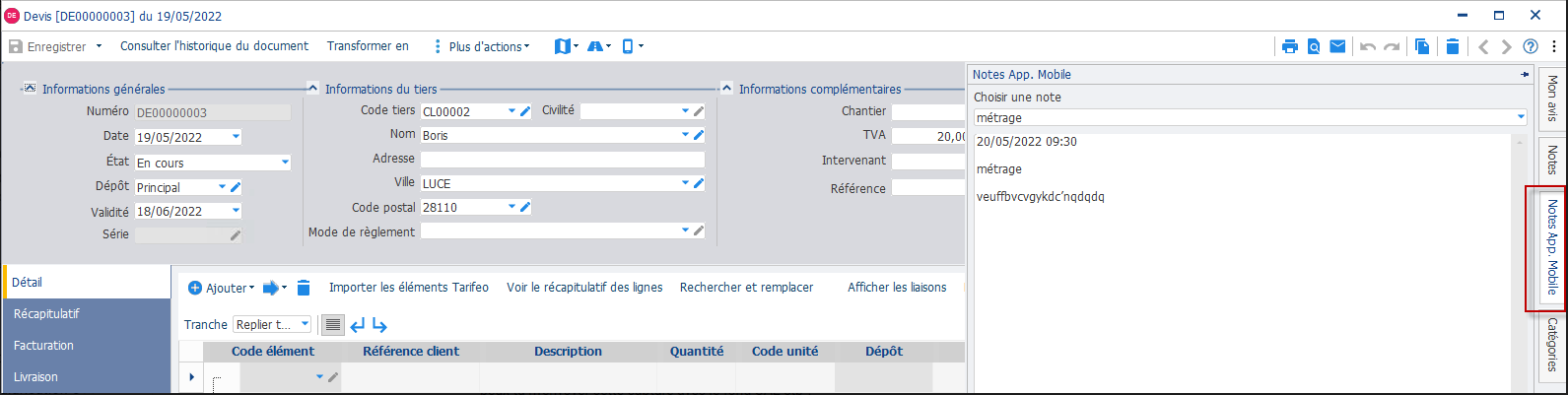Delete selected line with Détail trash icon
The image size is (1568, 395).
click(x=304, y=288)
